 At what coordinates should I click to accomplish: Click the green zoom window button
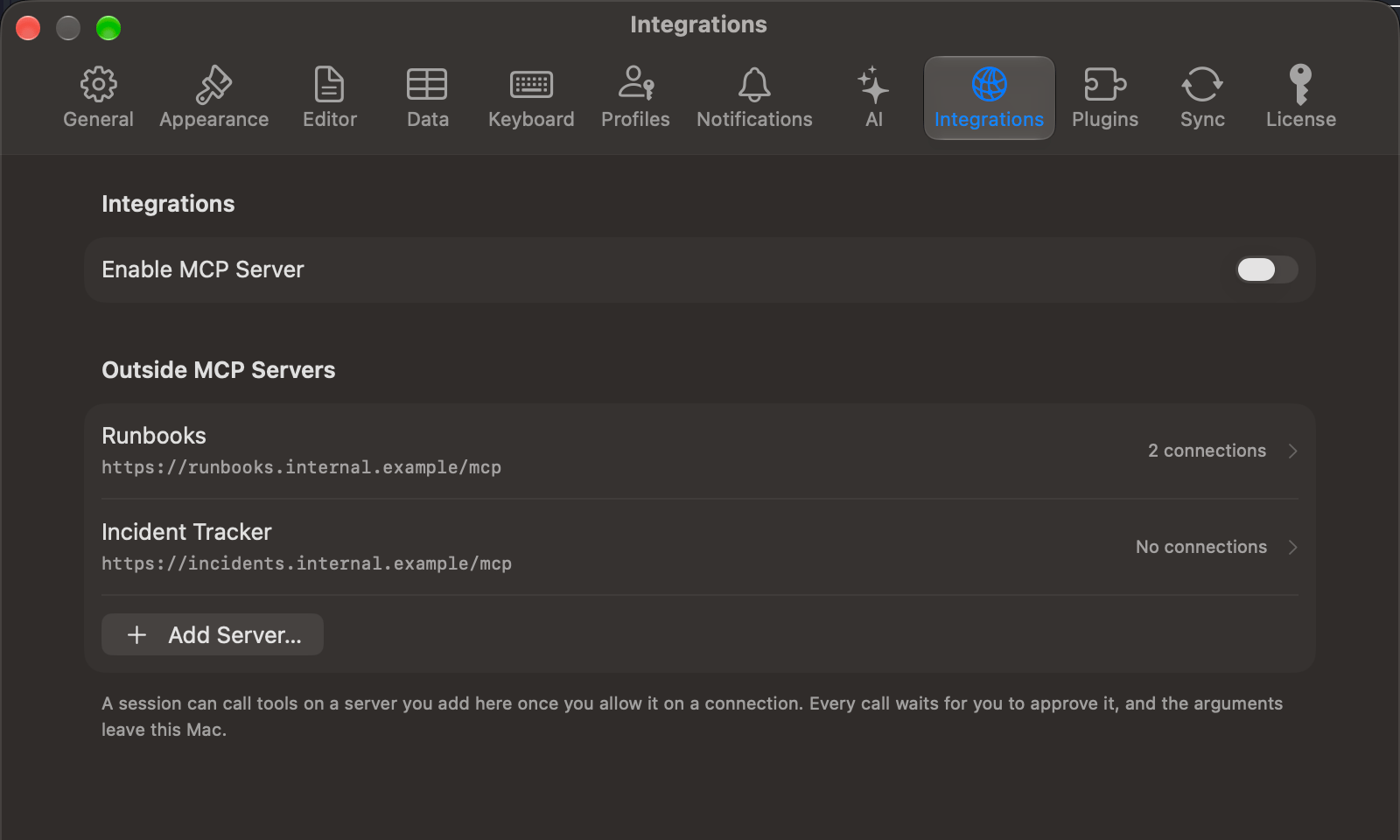coord(108,28)
